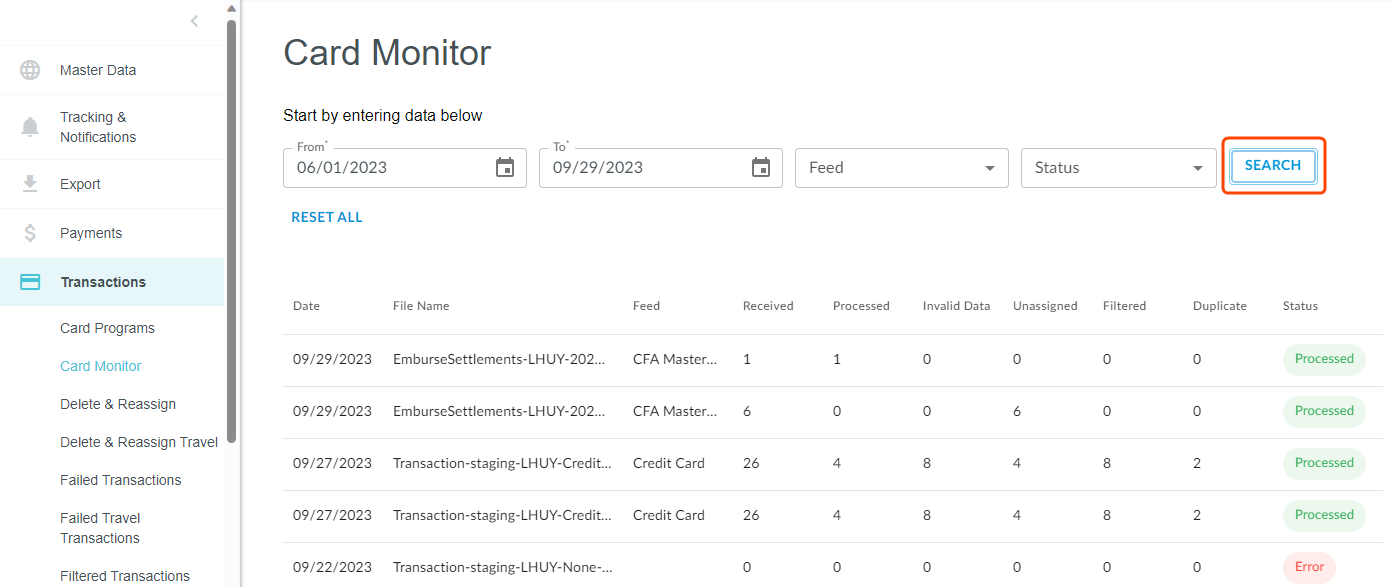Screen dimensions: 1394x587
Task: Open the From date calendar picker
Action: 505,168
